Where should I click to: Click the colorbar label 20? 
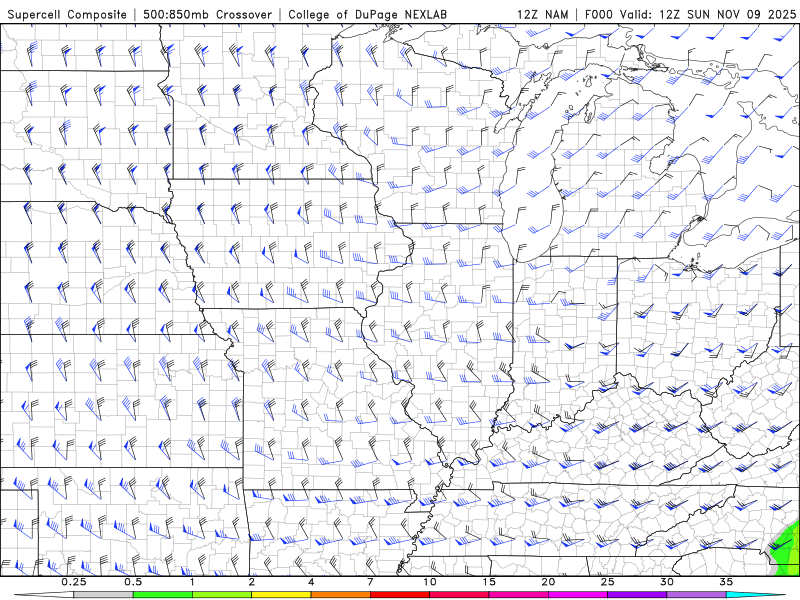[x=548, y=582]
